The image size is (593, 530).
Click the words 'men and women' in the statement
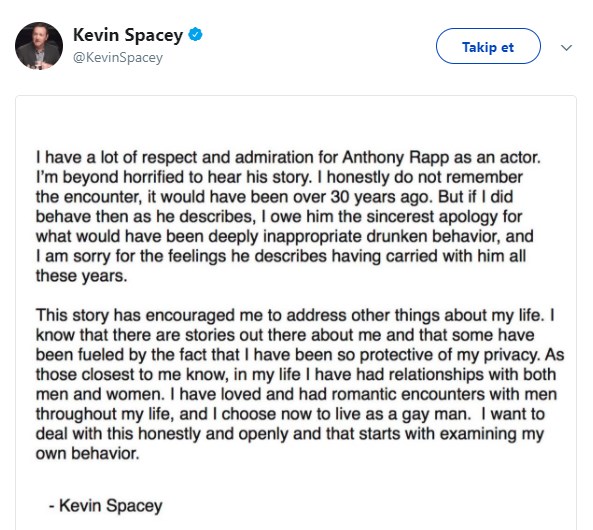[98, 394]
